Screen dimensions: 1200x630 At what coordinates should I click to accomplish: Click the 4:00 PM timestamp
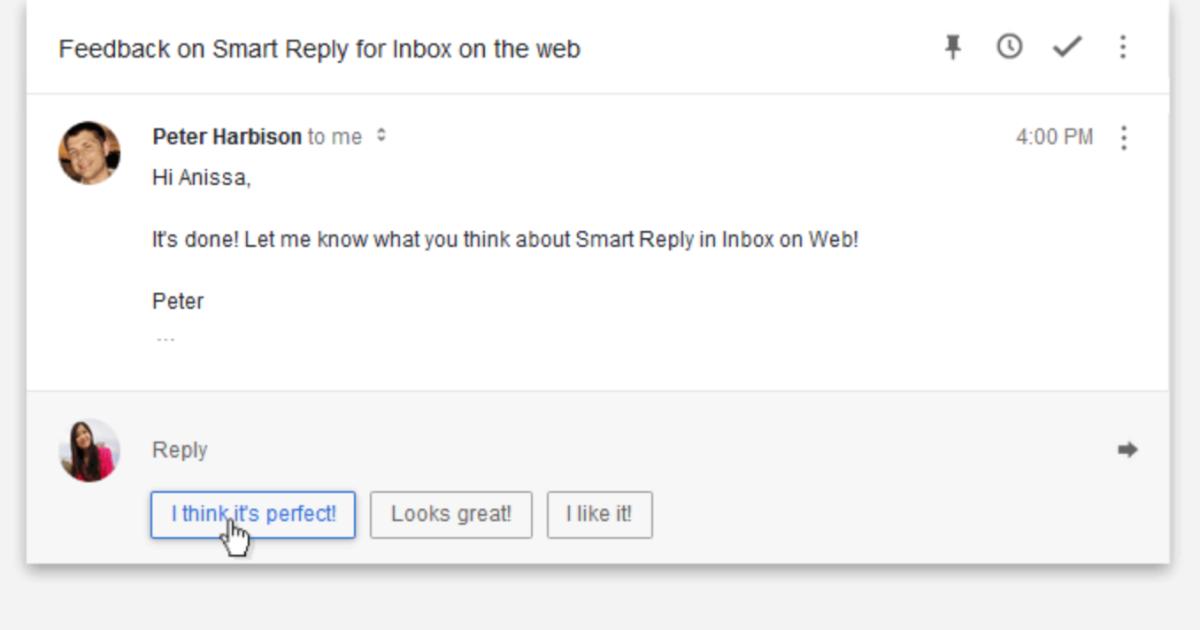point(1054,138)
